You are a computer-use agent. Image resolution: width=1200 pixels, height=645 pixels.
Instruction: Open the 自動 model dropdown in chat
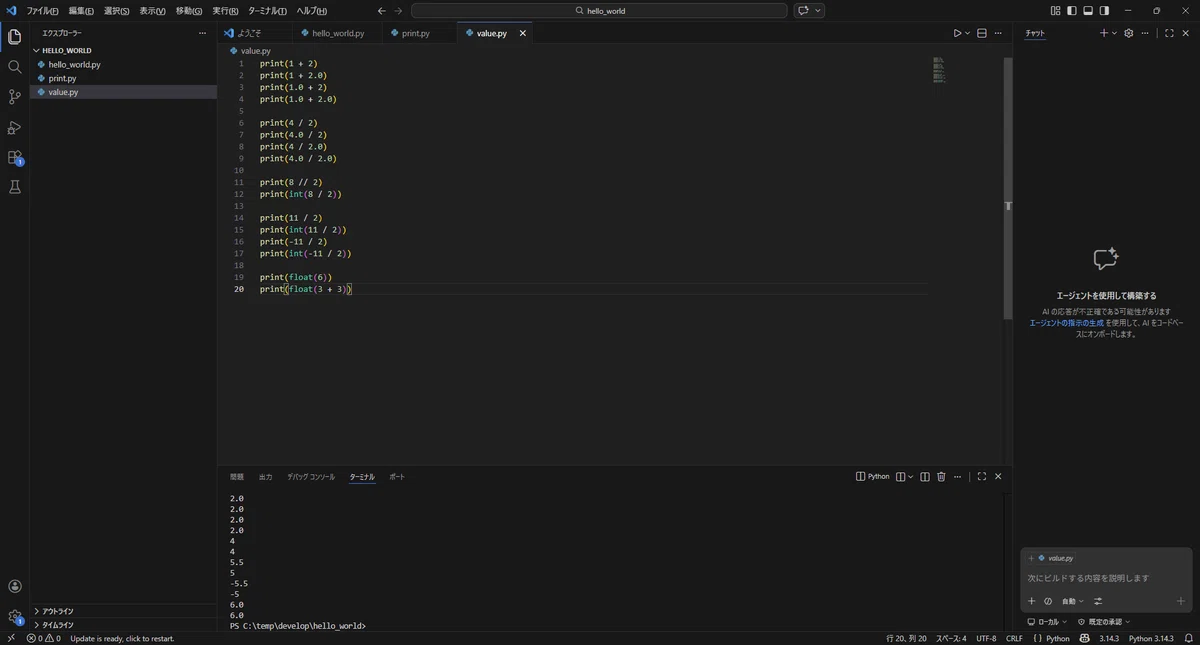(x=1073, y=601)
